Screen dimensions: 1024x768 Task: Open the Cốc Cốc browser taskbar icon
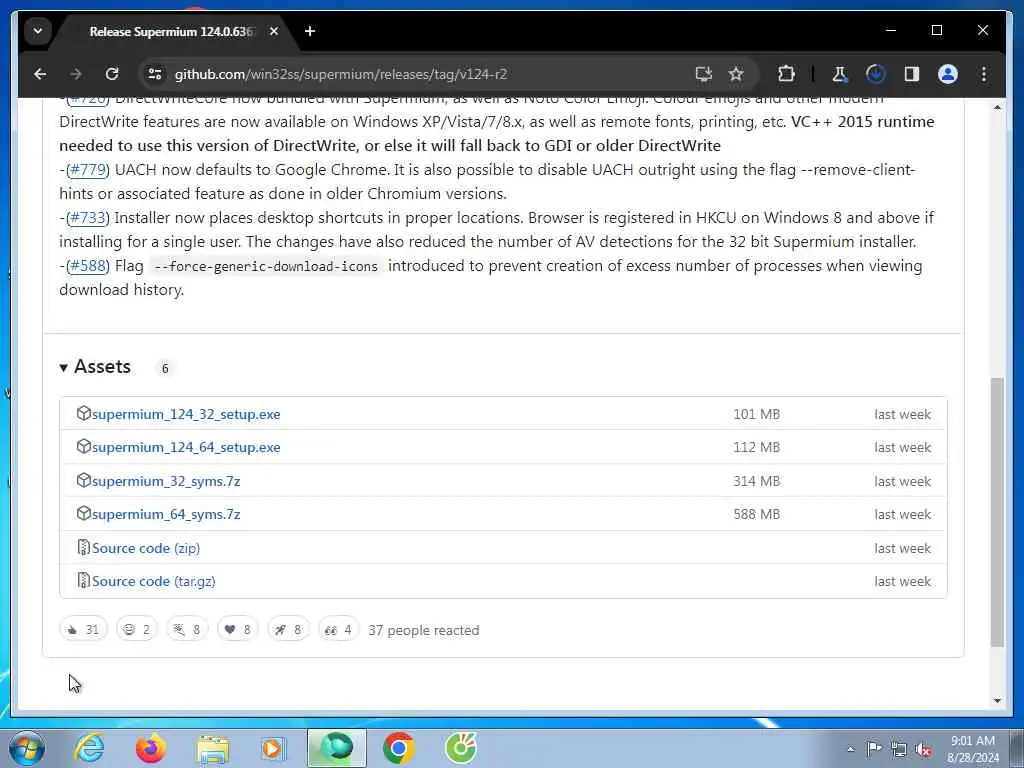click(x=461, y=748)
